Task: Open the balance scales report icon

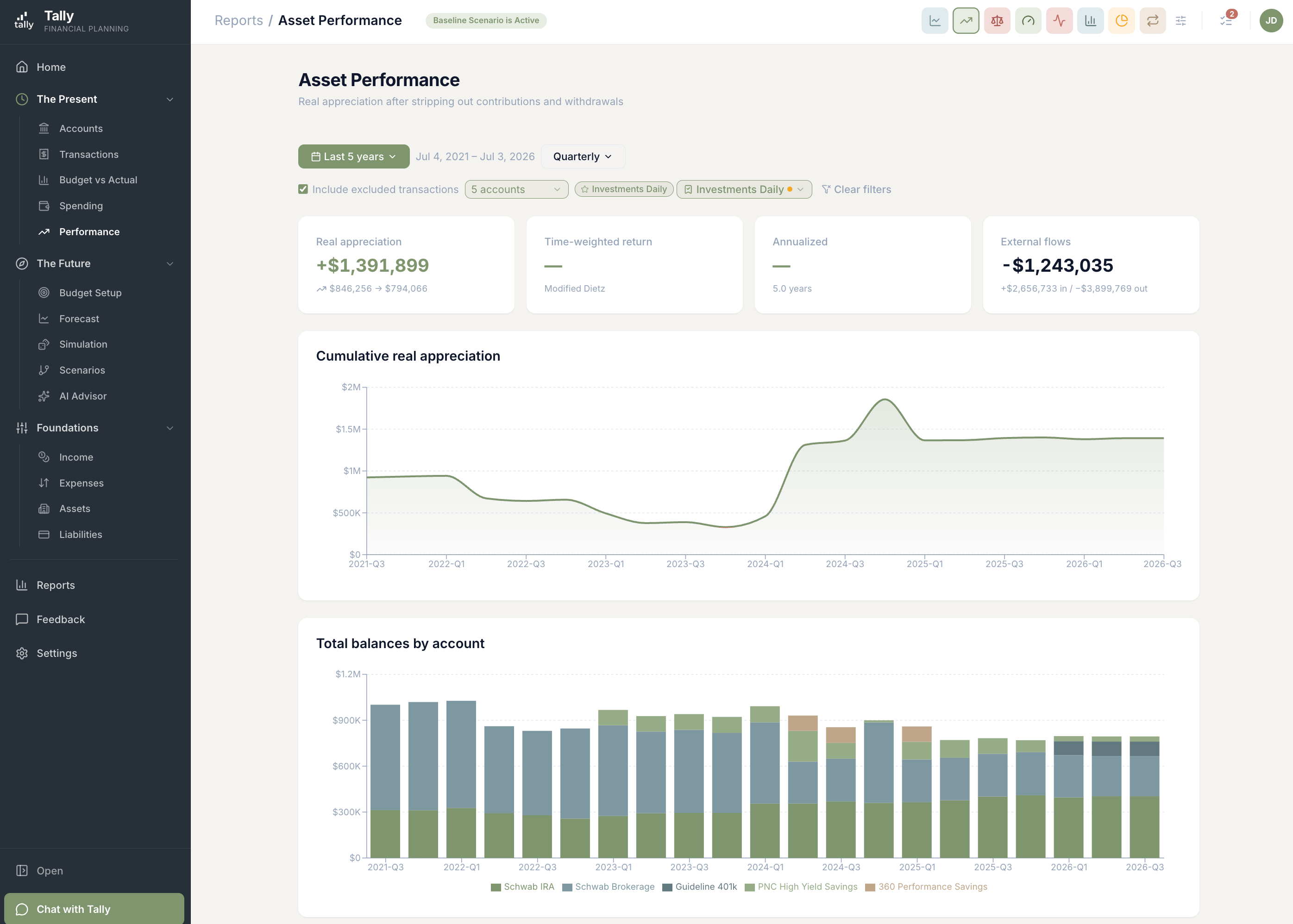Action: (997, 20)
